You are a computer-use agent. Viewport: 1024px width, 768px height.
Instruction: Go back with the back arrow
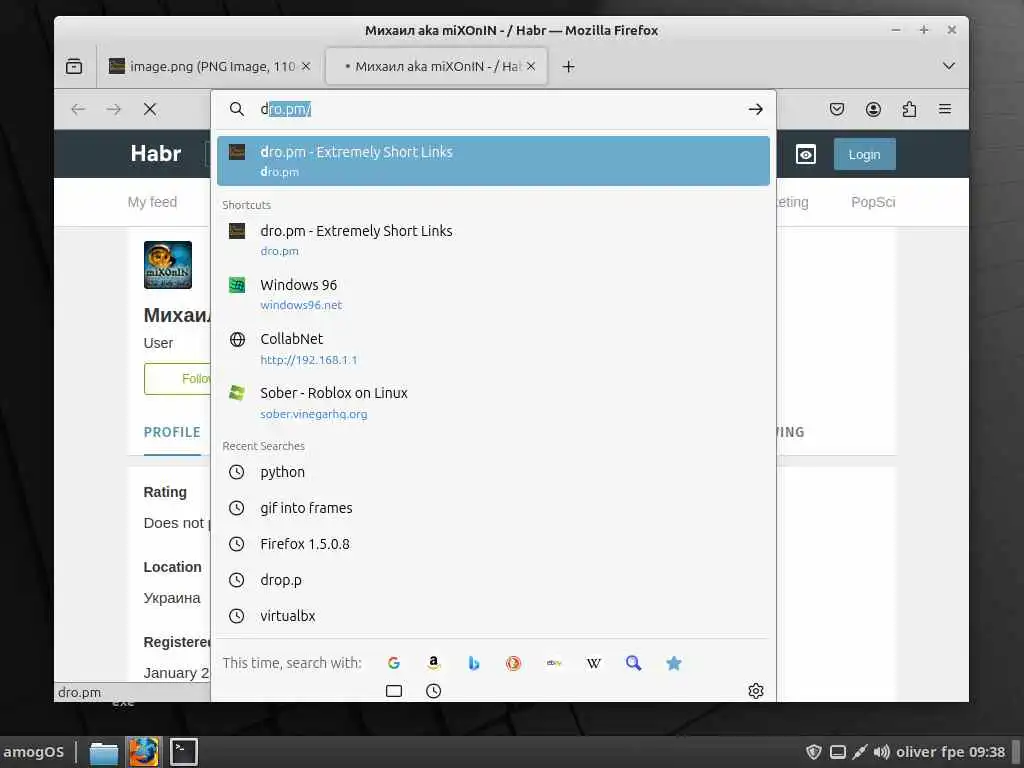point(78,109)
